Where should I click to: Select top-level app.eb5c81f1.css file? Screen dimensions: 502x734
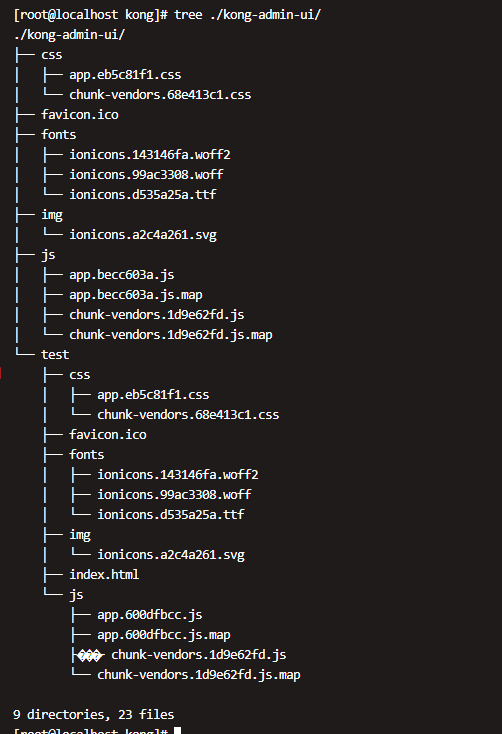[125, 75]
